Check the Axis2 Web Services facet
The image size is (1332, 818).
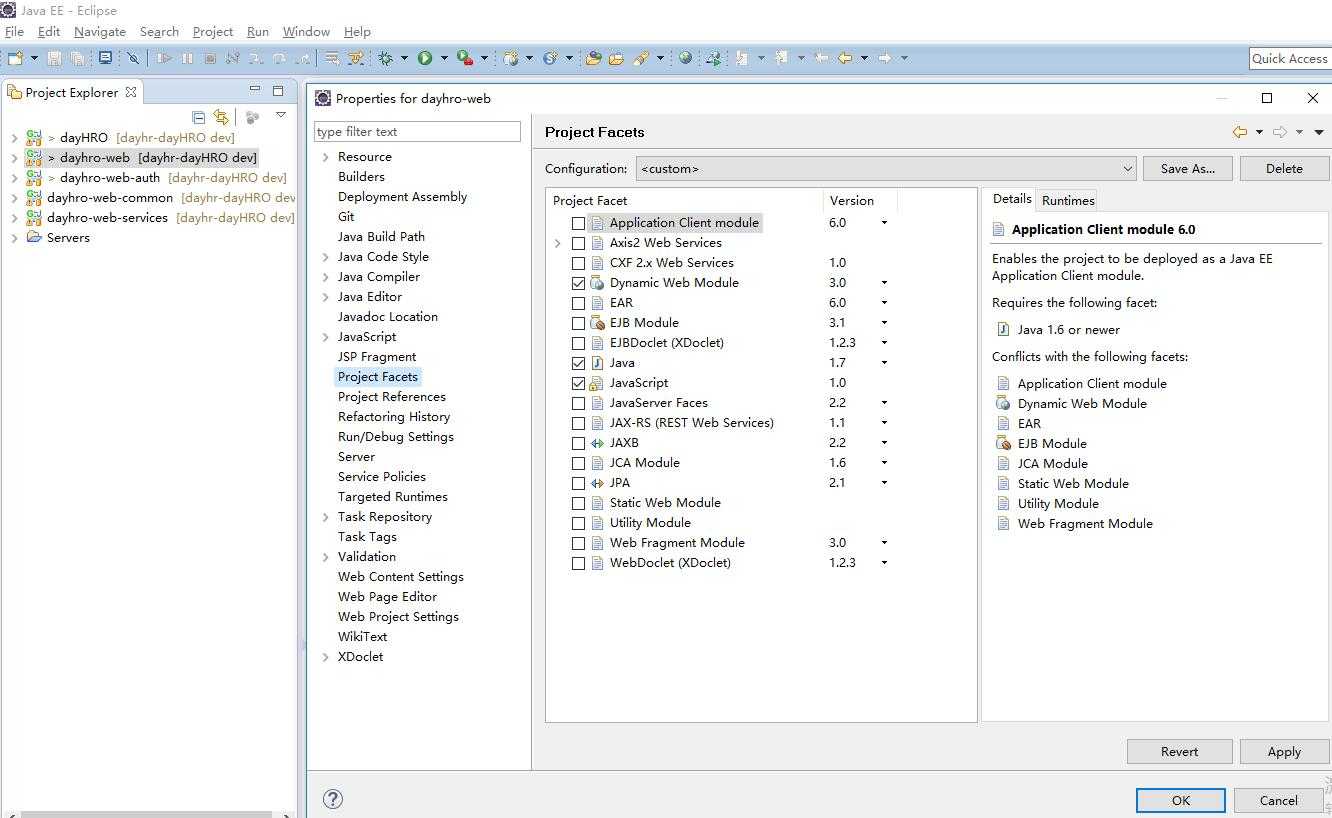(578, 243)
